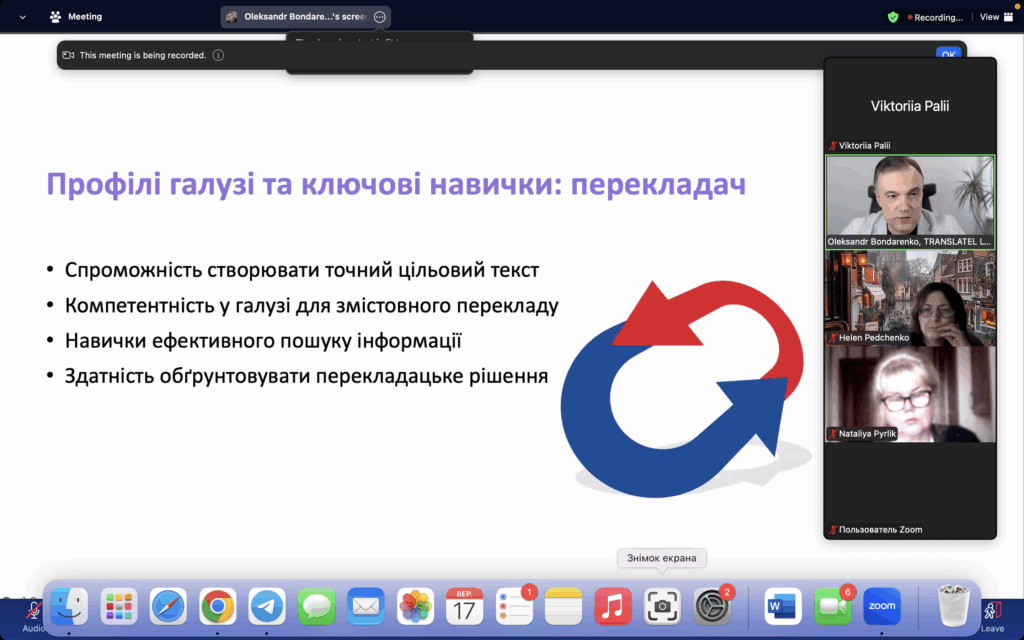Open the info icon in recording notice

pyautogui.click(x=218, y=55)
